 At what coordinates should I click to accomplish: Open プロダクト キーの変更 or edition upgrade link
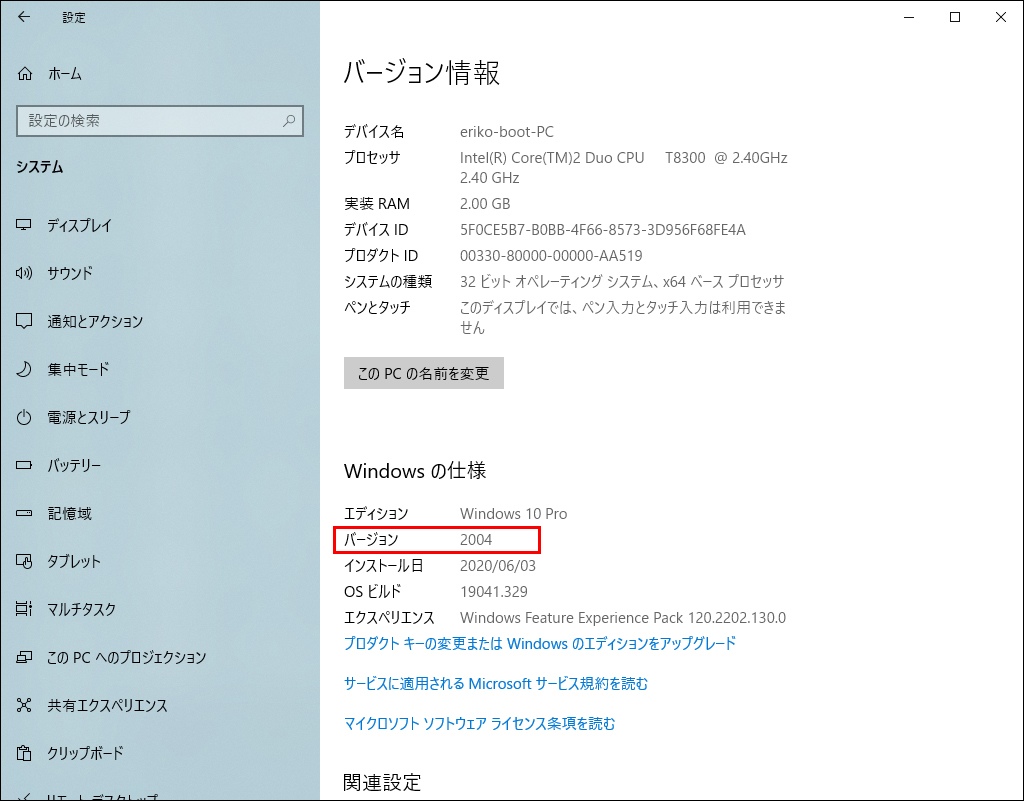pos(540,644)
